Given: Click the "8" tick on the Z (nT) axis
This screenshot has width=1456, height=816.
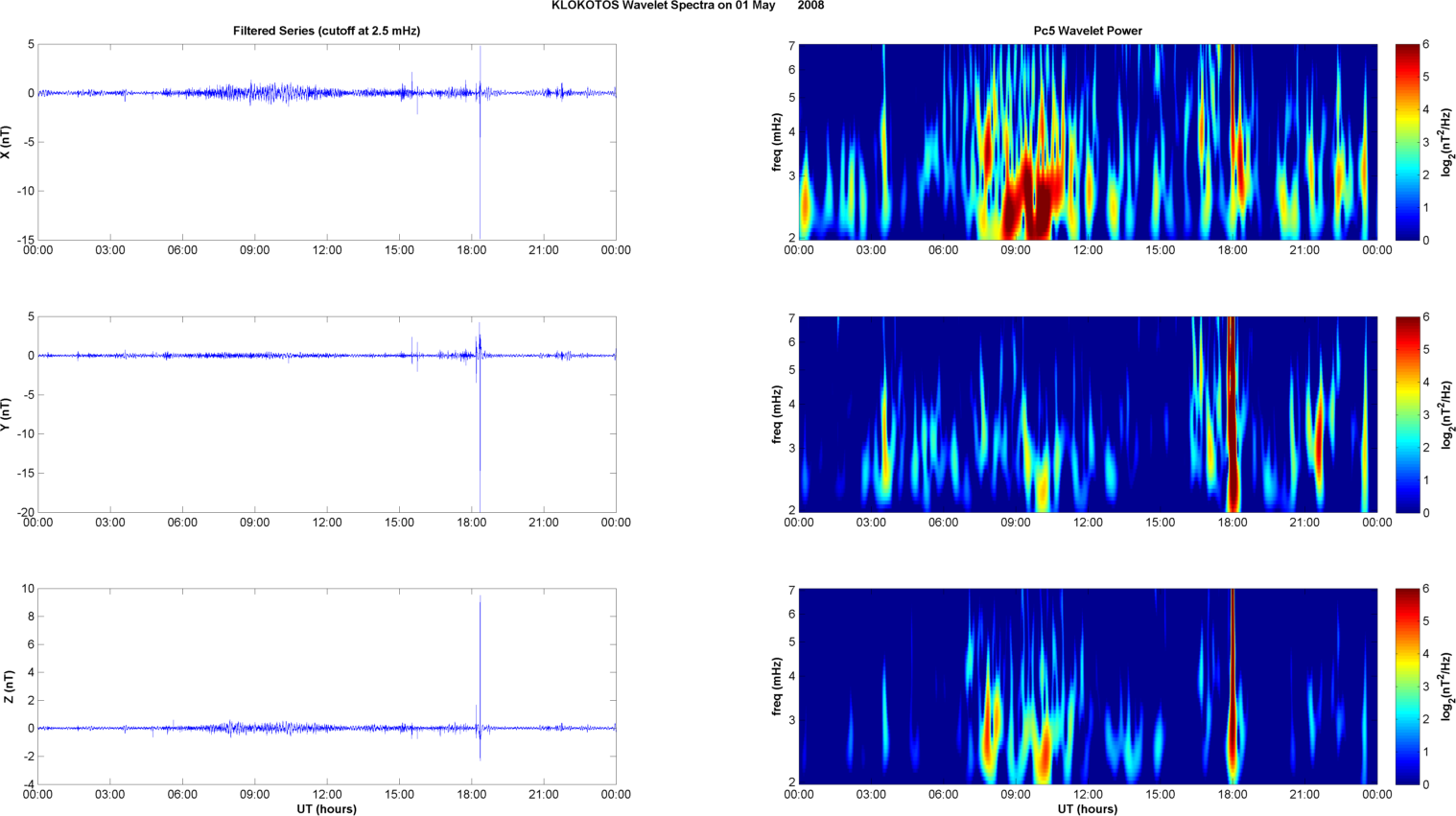Looking at the screenshot, I should pyautogui.click(x=31, y=617).
